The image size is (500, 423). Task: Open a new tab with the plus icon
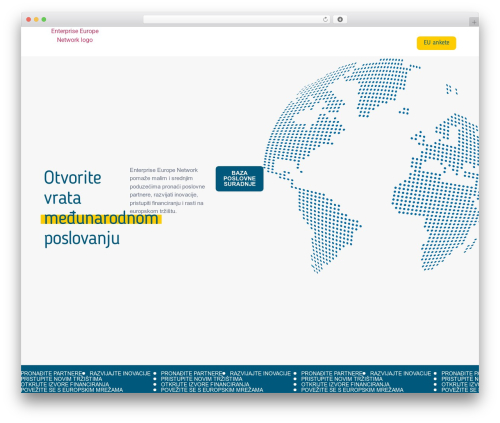coord(474,22)
